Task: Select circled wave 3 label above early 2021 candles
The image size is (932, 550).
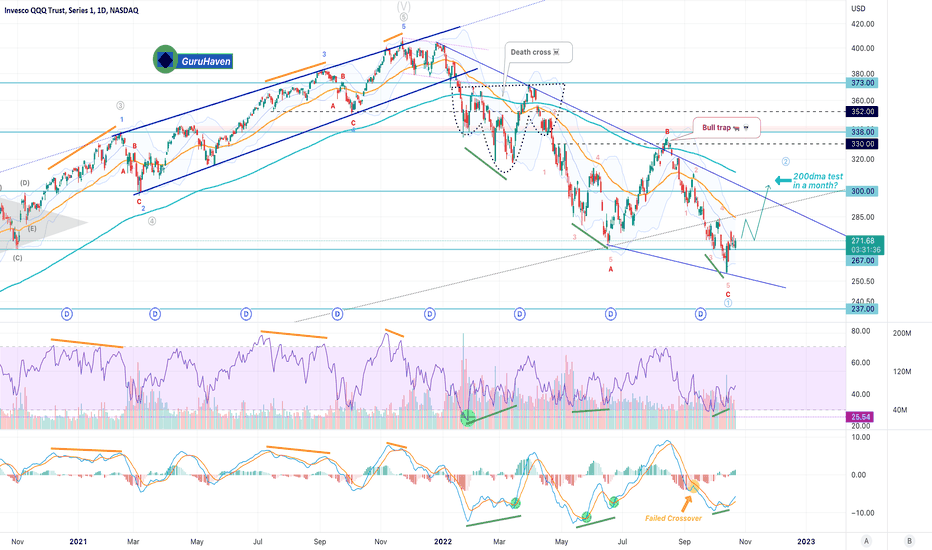Action: point(120,106)
